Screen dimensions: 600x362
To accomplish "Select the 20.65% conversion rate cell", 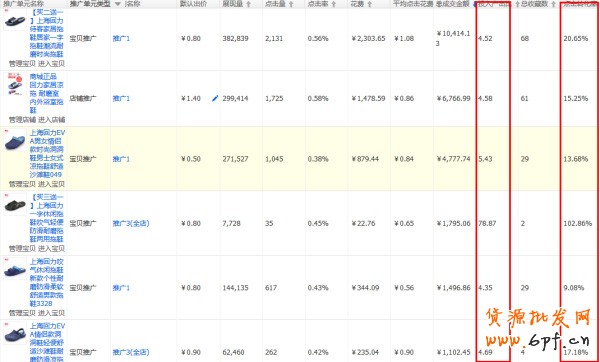I will [576, 39].
